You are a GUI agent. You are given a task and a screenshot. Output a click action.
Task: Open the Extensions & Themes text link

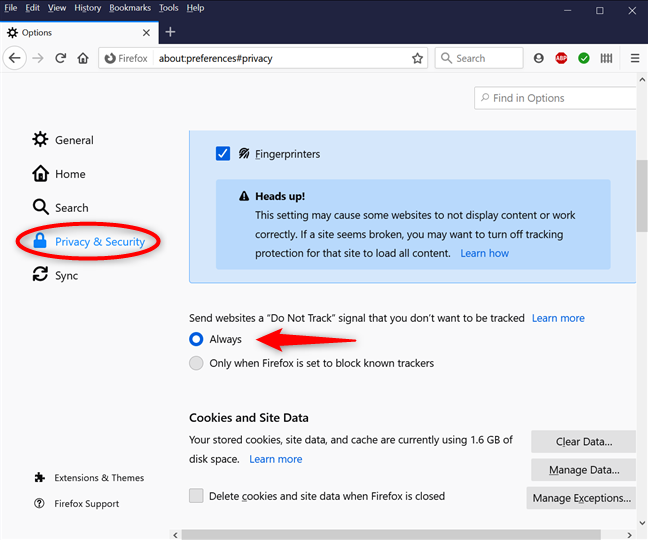[x=99, y=478]
